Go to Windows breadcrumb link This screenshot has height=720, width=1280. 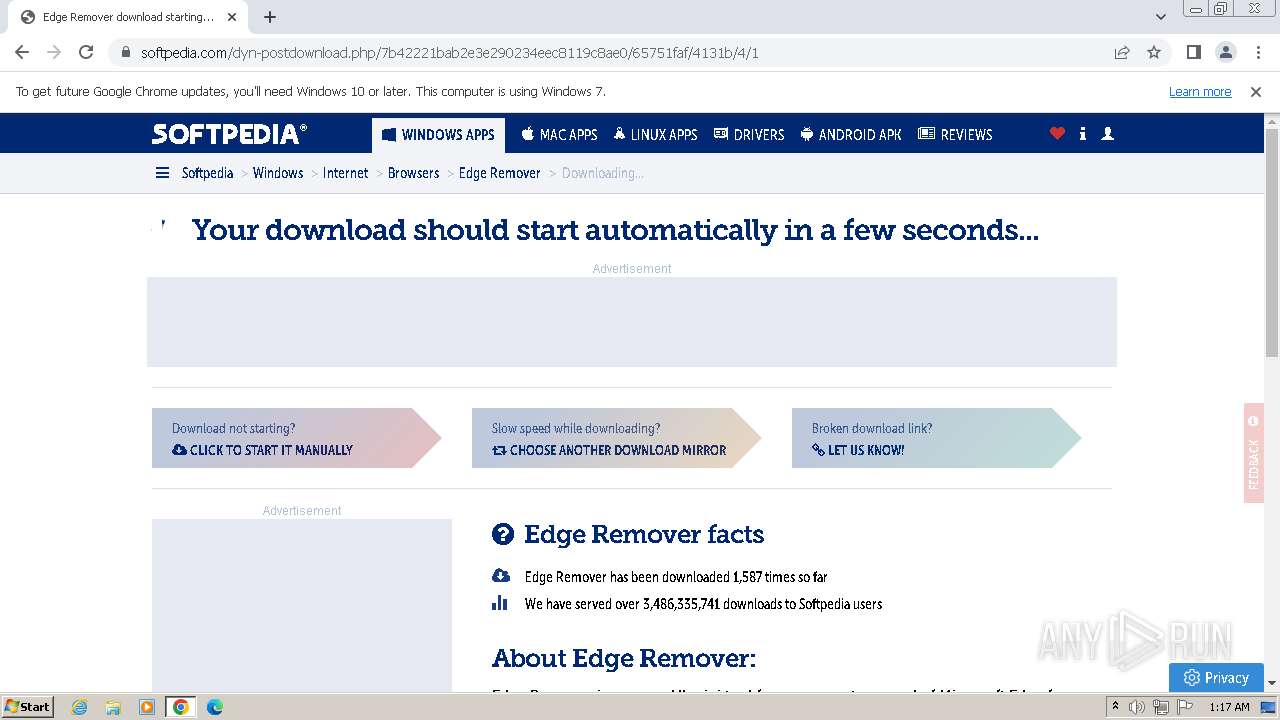point(278,173)
